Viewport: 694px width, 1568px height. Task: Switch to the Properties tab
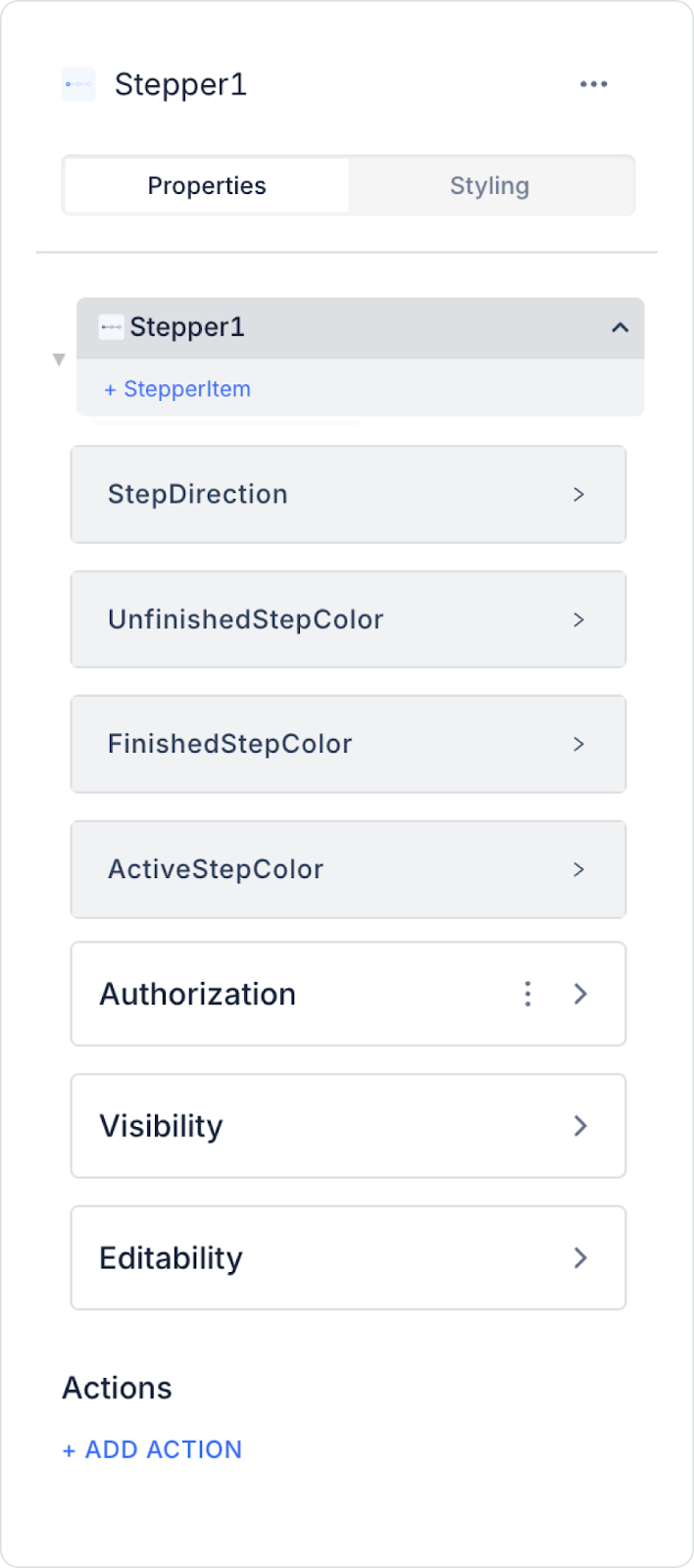click(x=207, y=186)
